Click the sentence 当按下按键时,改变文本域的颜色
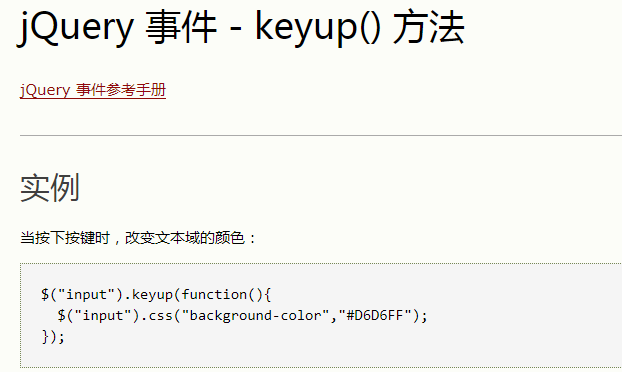Screen dimensions: 622x372 (138, 238)
